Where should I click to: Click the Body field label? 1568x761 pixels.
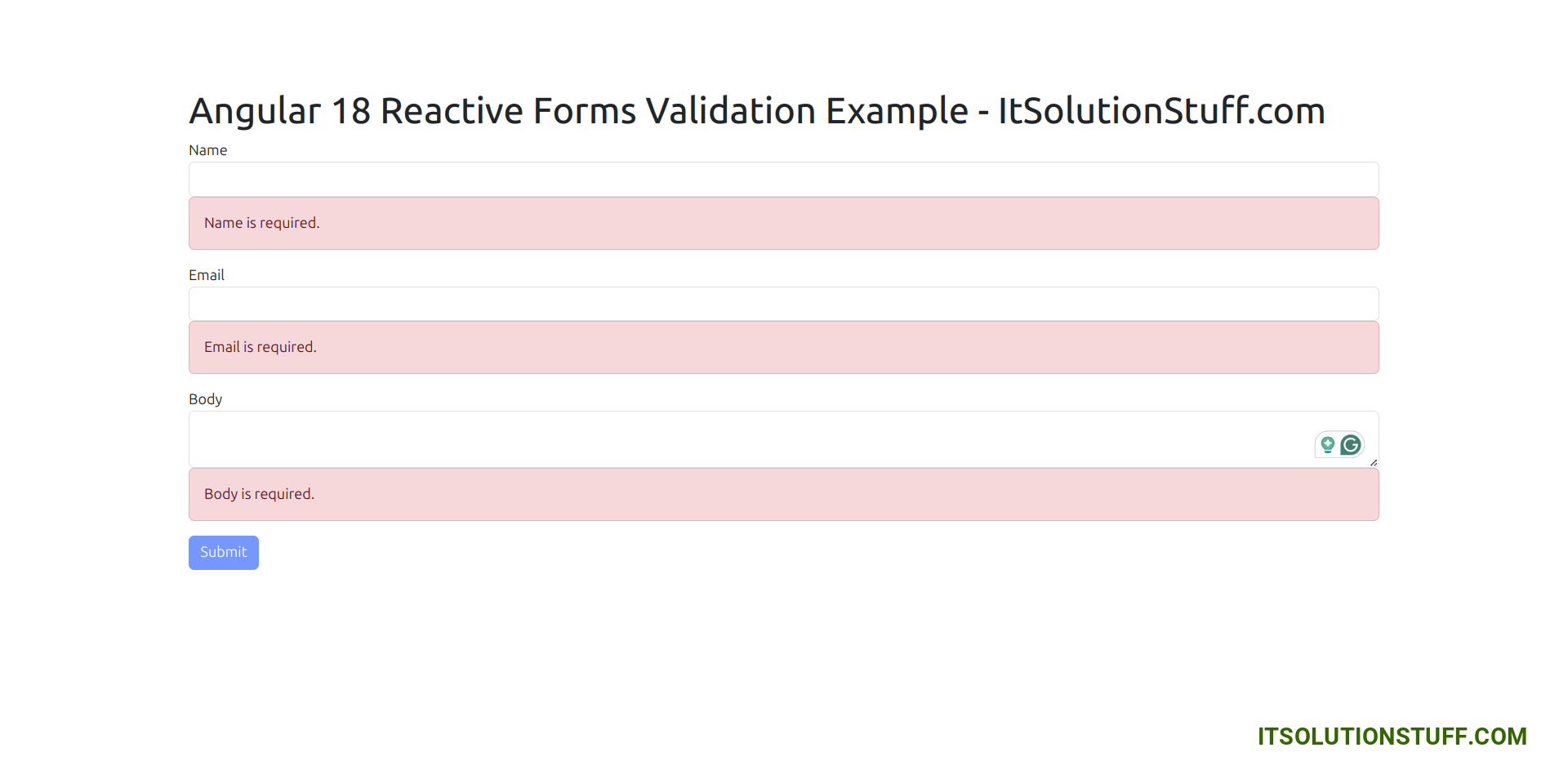(x=205, y=399)
